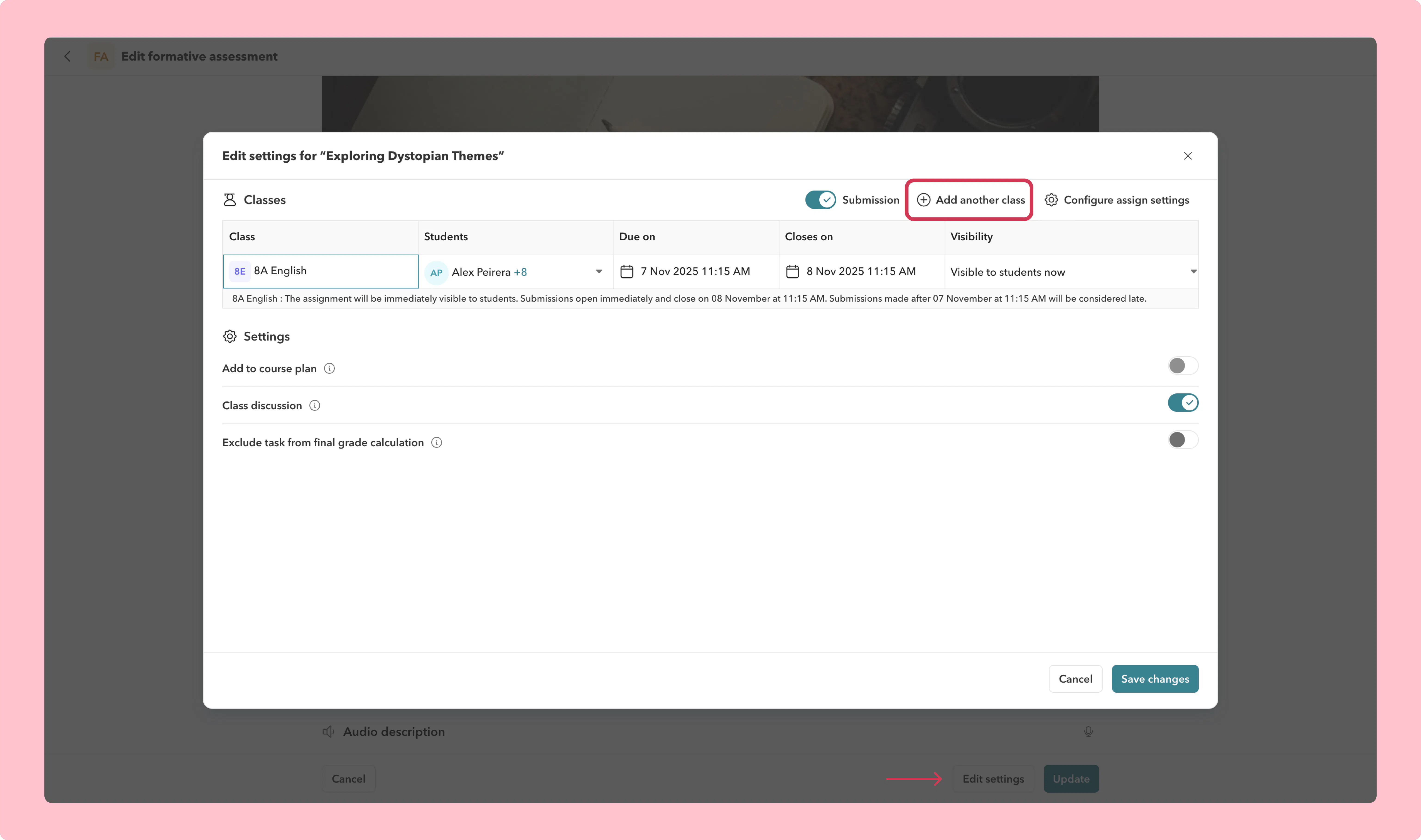The width and height of the screenshot is (1421, 840).
Task: Click the Save changes button
Action: [x=1155, y=679]
